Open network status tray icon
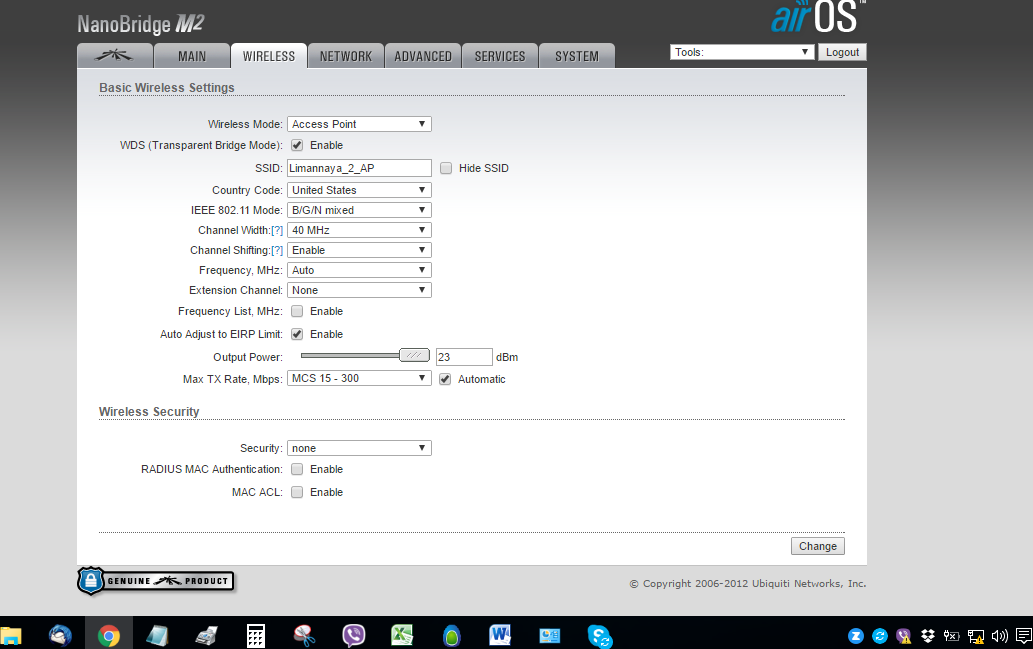Screen dimensions: 1033x649 [x=976, y=636]
